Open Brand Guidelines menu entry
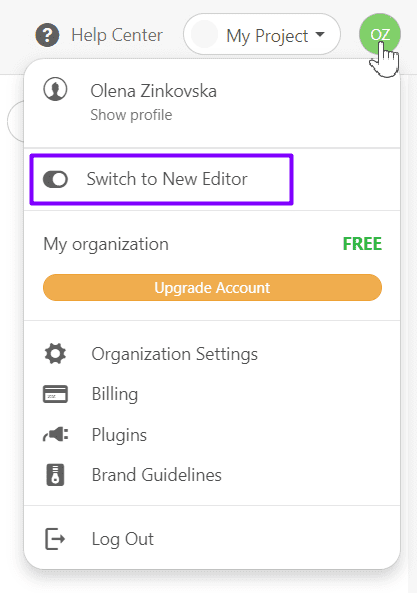417x593 pixels. click(x=157, y=475)
